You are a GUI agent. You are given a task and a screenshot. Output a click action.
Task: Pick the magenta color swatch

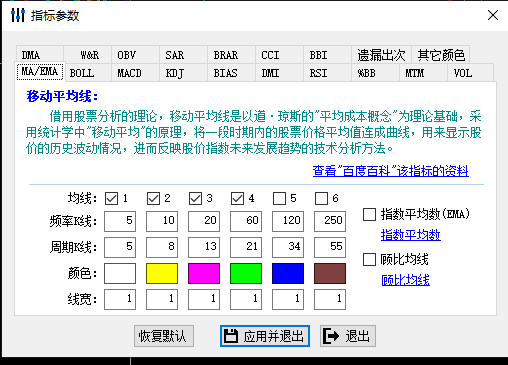[204, 273]
